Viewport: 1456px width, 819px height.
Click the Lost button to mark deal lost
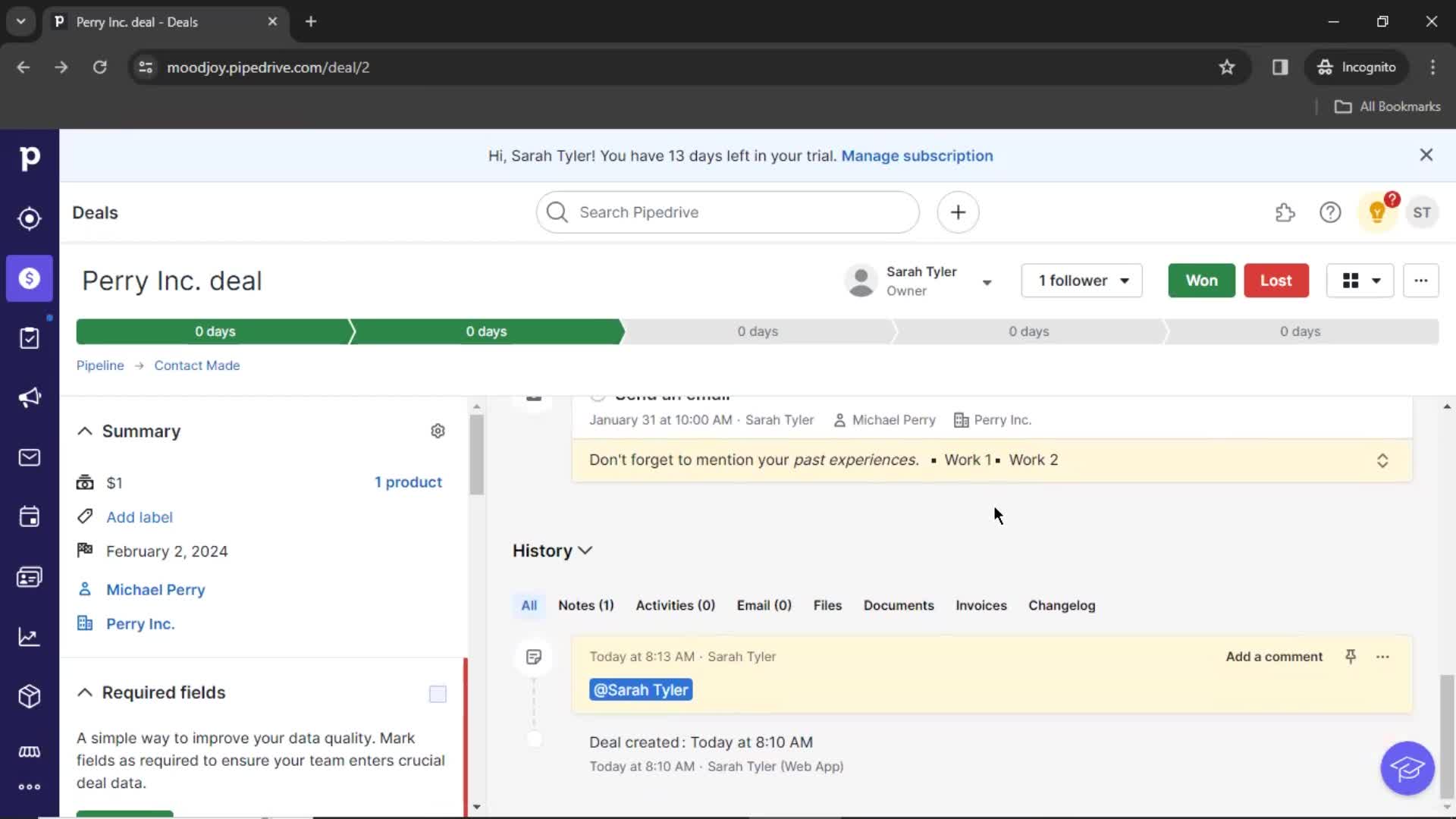pyautogui.click(x=1276, y=280)
